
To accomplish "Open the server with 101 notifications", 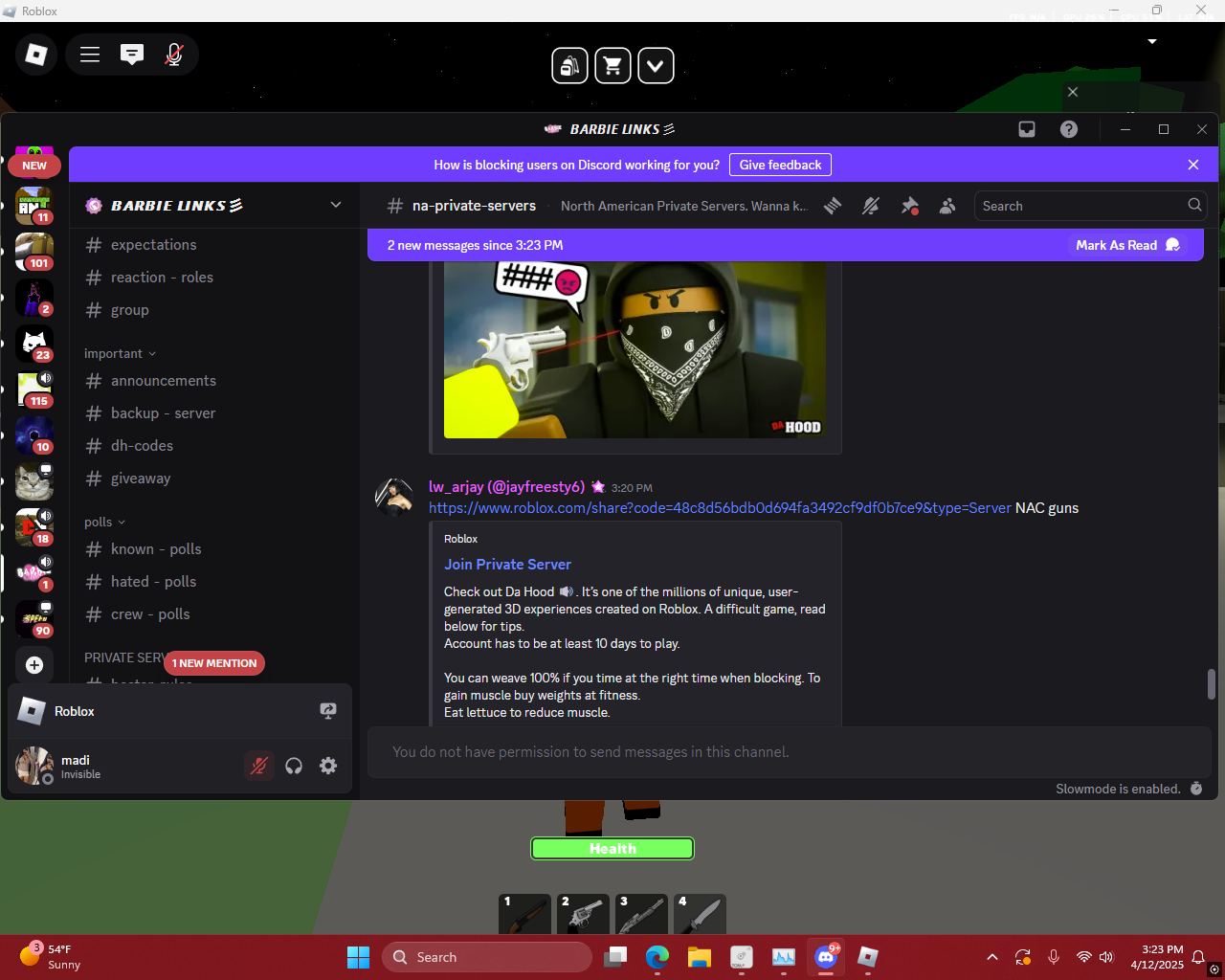I will click(34, 252).
